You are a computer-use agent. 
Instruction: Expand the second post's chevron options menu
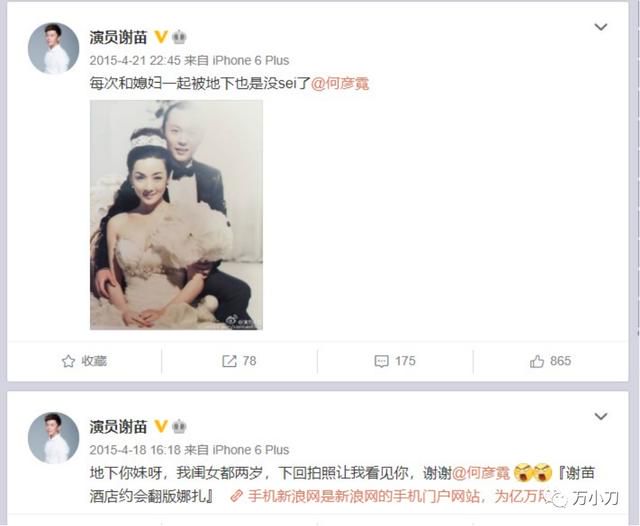[600, 416]
